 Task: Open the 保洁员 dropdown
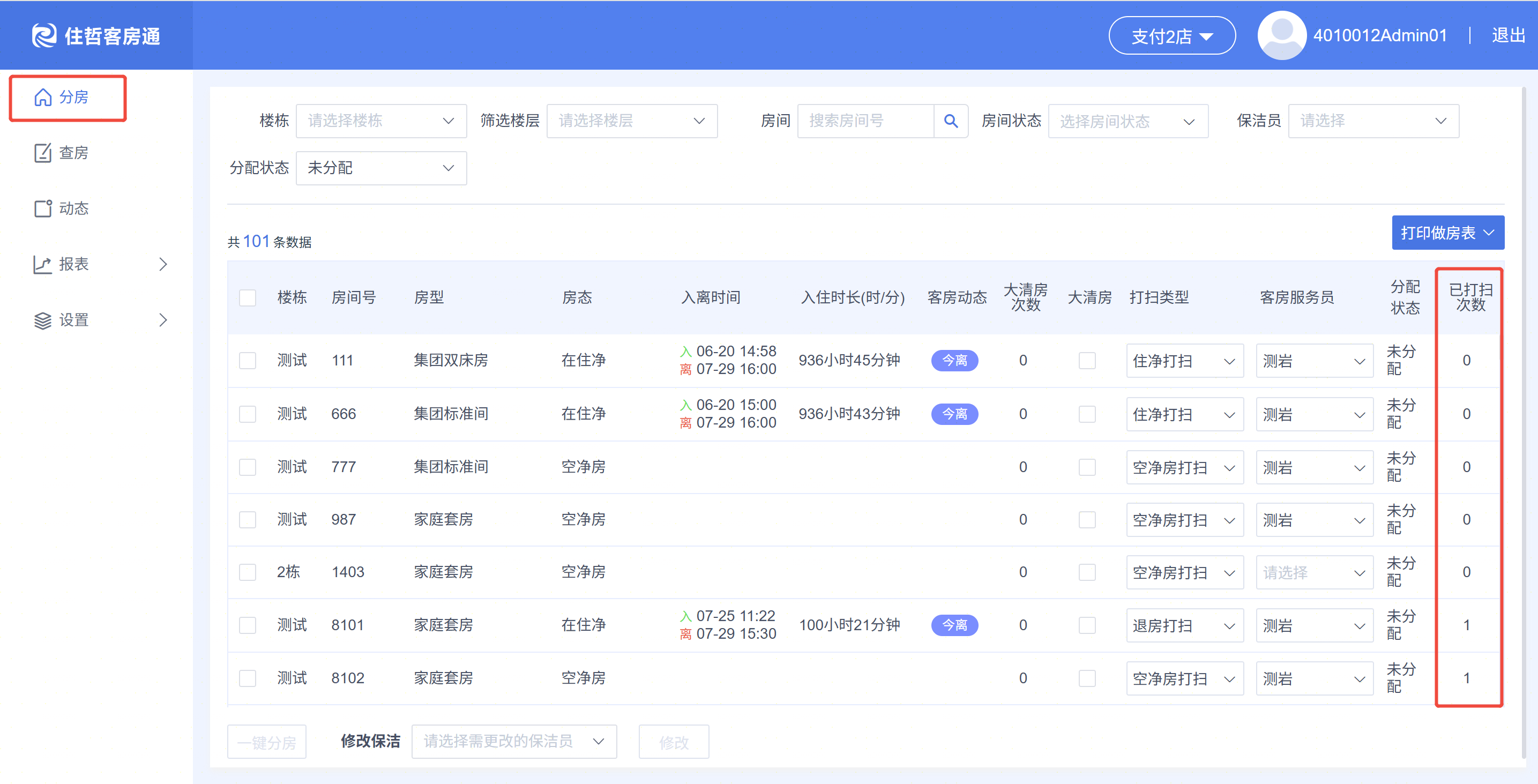click(x=1373, y=121)
